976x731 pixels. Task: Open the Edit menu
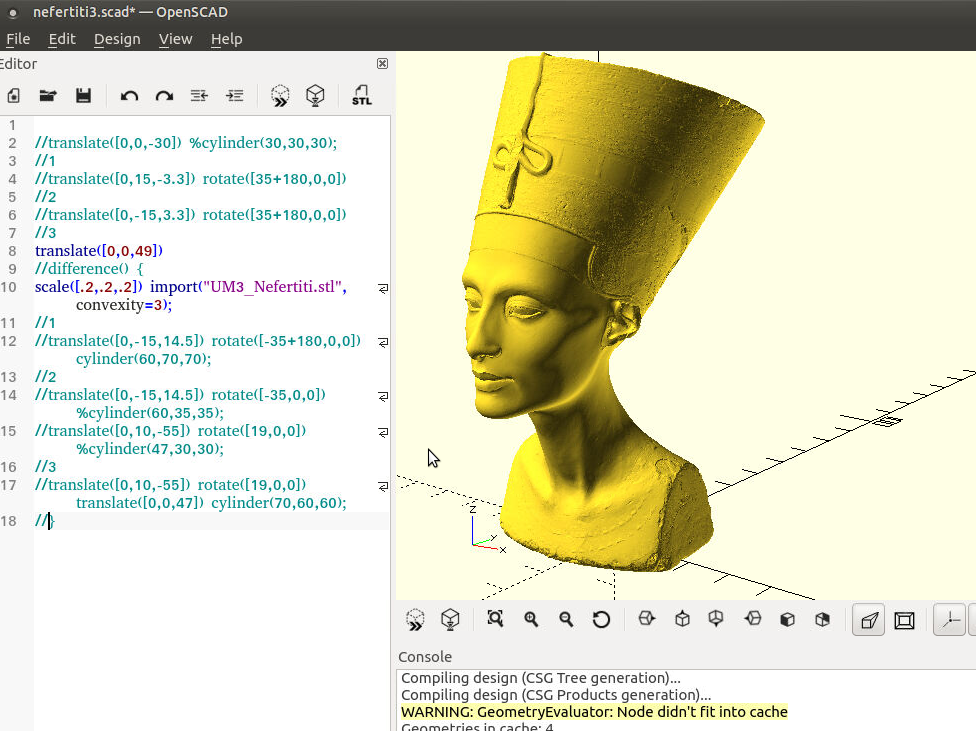(x=62, y=39)
